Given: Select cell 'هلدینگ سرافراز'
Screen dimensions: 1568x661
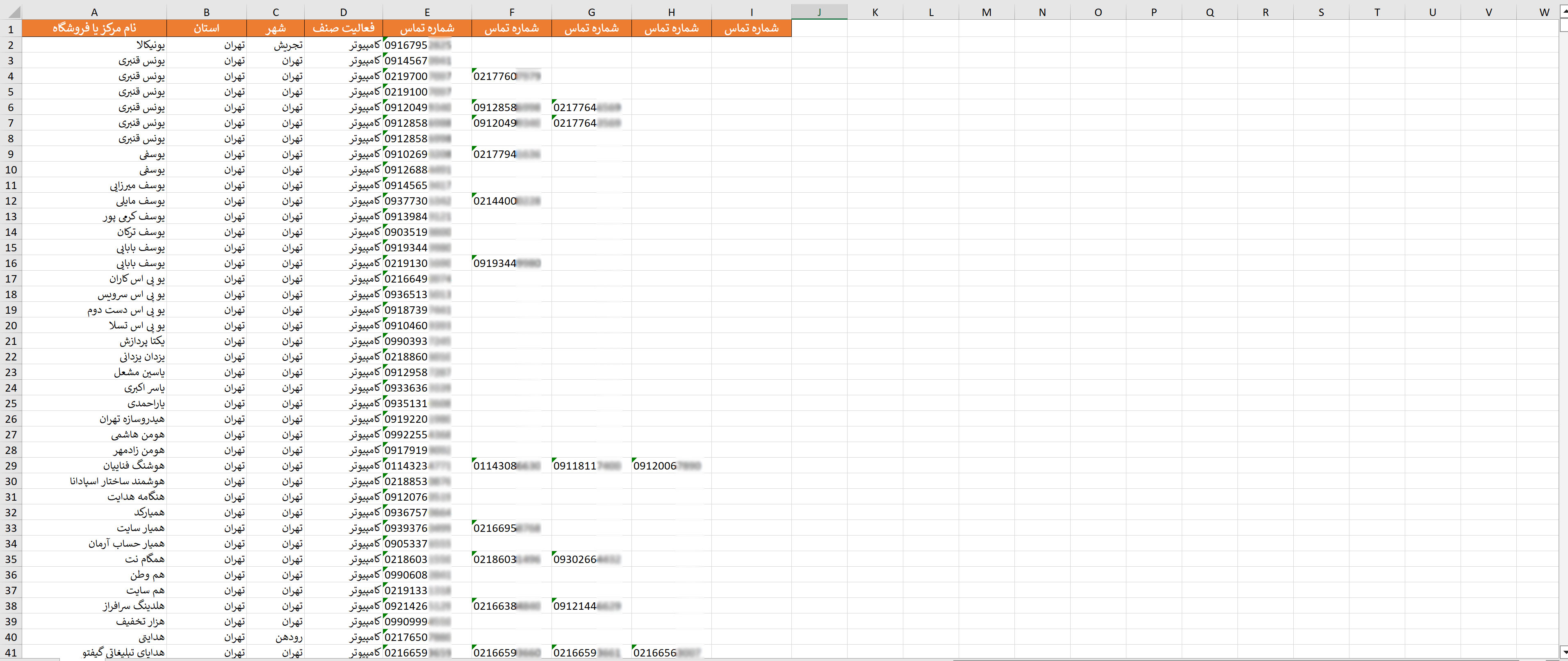Looking at the screenshot, I should pos(94,606).
